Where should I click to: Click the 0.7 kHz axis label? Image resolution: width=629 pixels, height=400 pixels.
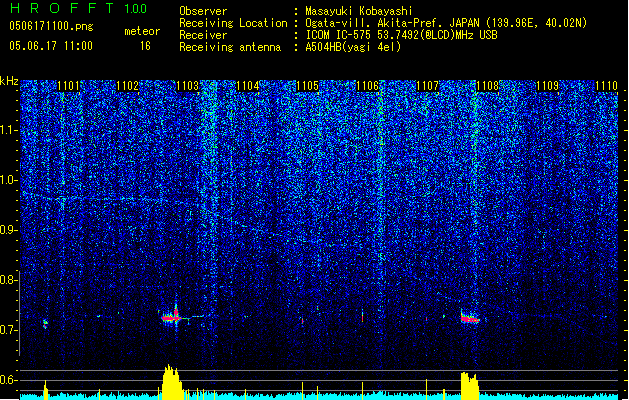click(9, 330)
